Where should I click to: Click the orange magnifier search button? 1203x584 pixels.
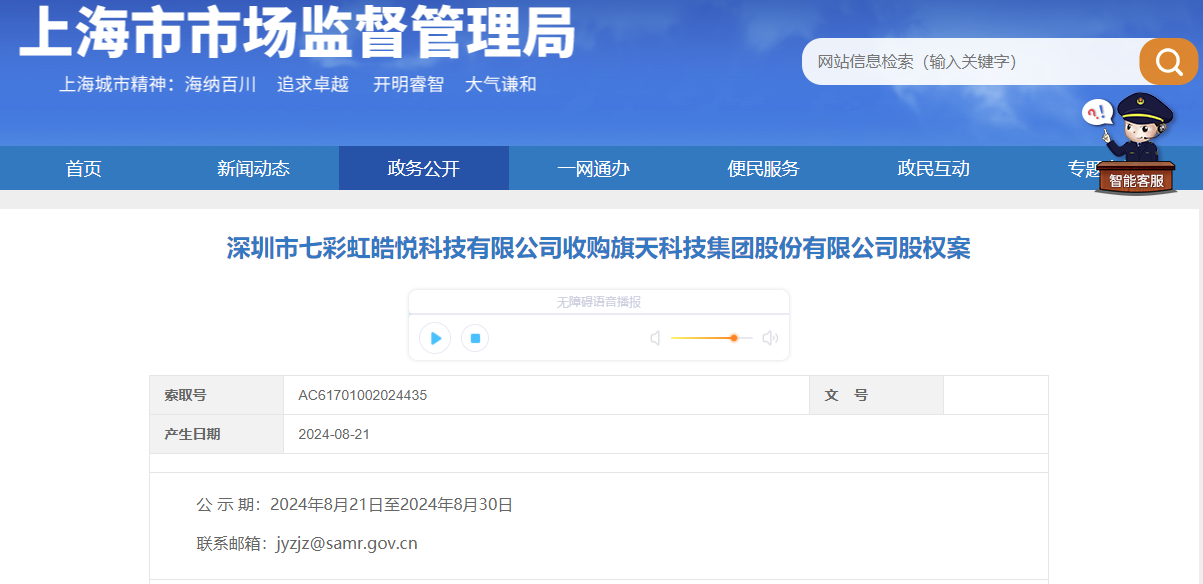[x=1168, y=62]
